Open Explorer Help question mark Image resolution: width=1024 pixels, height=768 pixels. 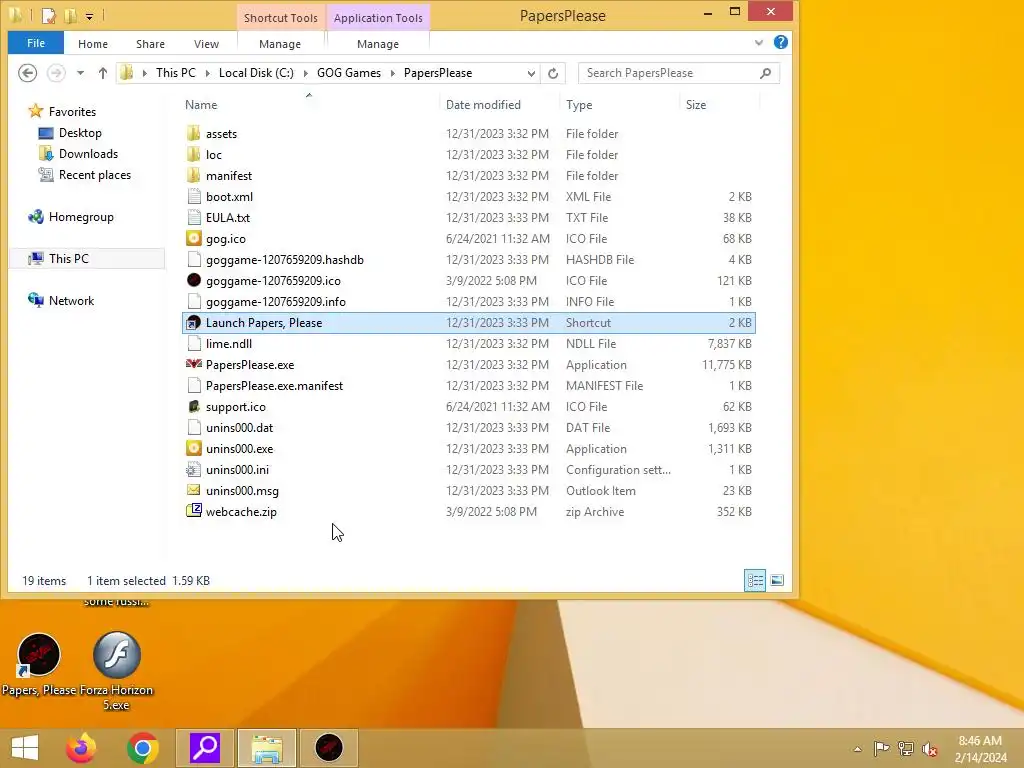click(780, 42)
